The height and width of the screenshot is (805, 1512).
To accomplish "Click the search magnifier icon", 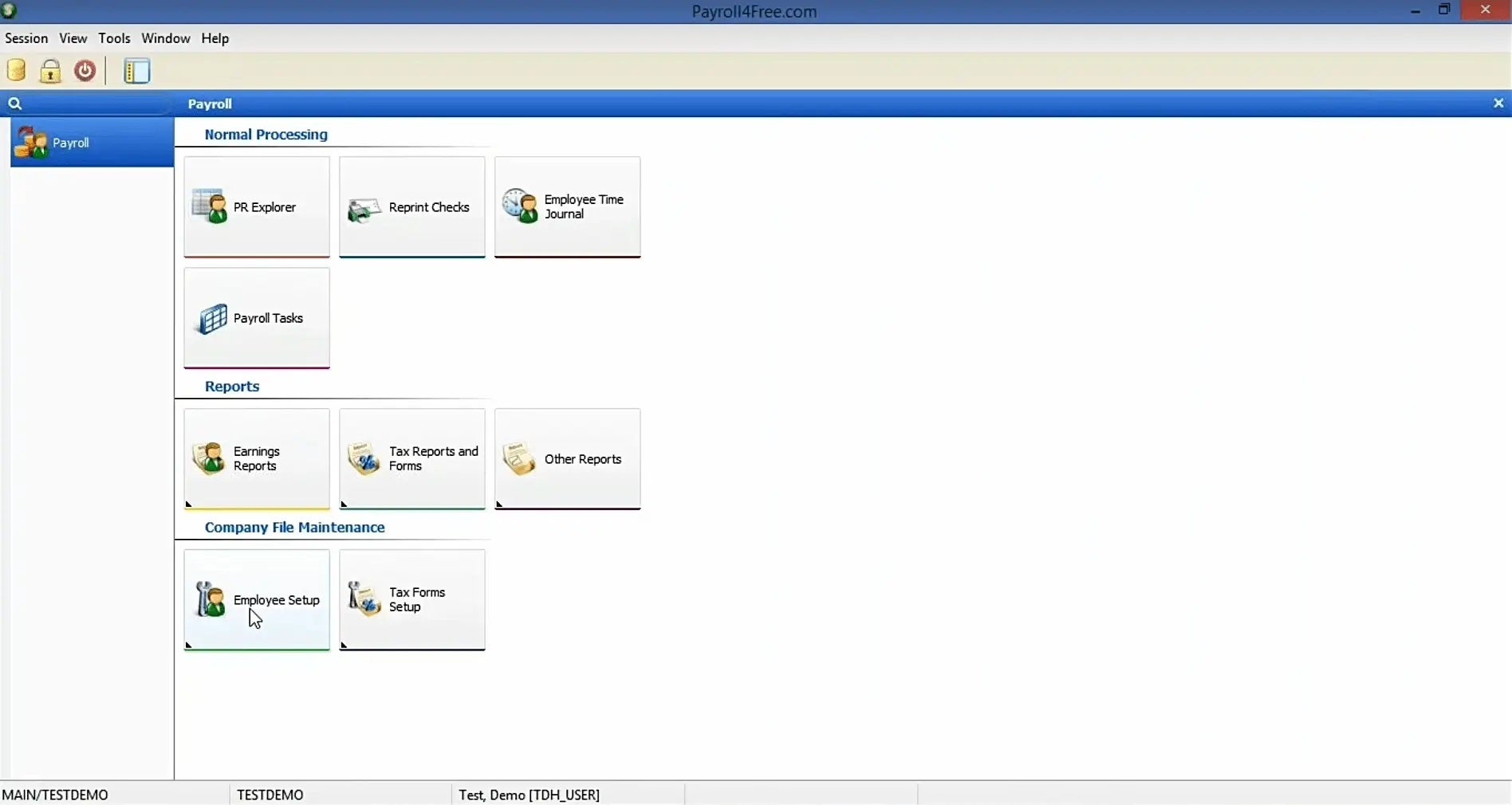I will pos(15,104).
